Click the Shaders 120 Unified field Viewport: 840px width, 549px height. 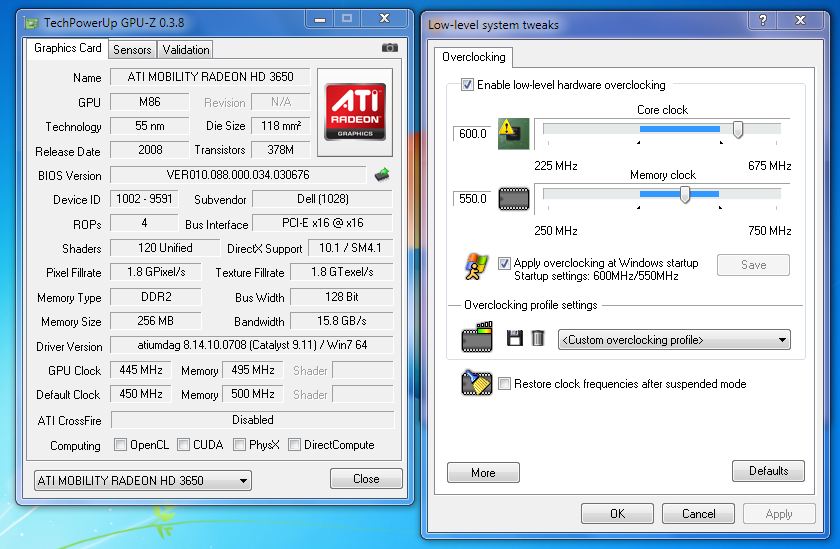[x=165, y=247]
